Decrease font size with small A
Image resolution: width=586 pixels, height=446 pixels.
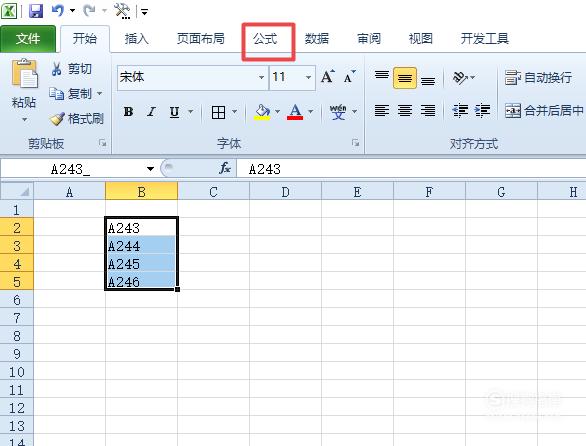point(349,77)
